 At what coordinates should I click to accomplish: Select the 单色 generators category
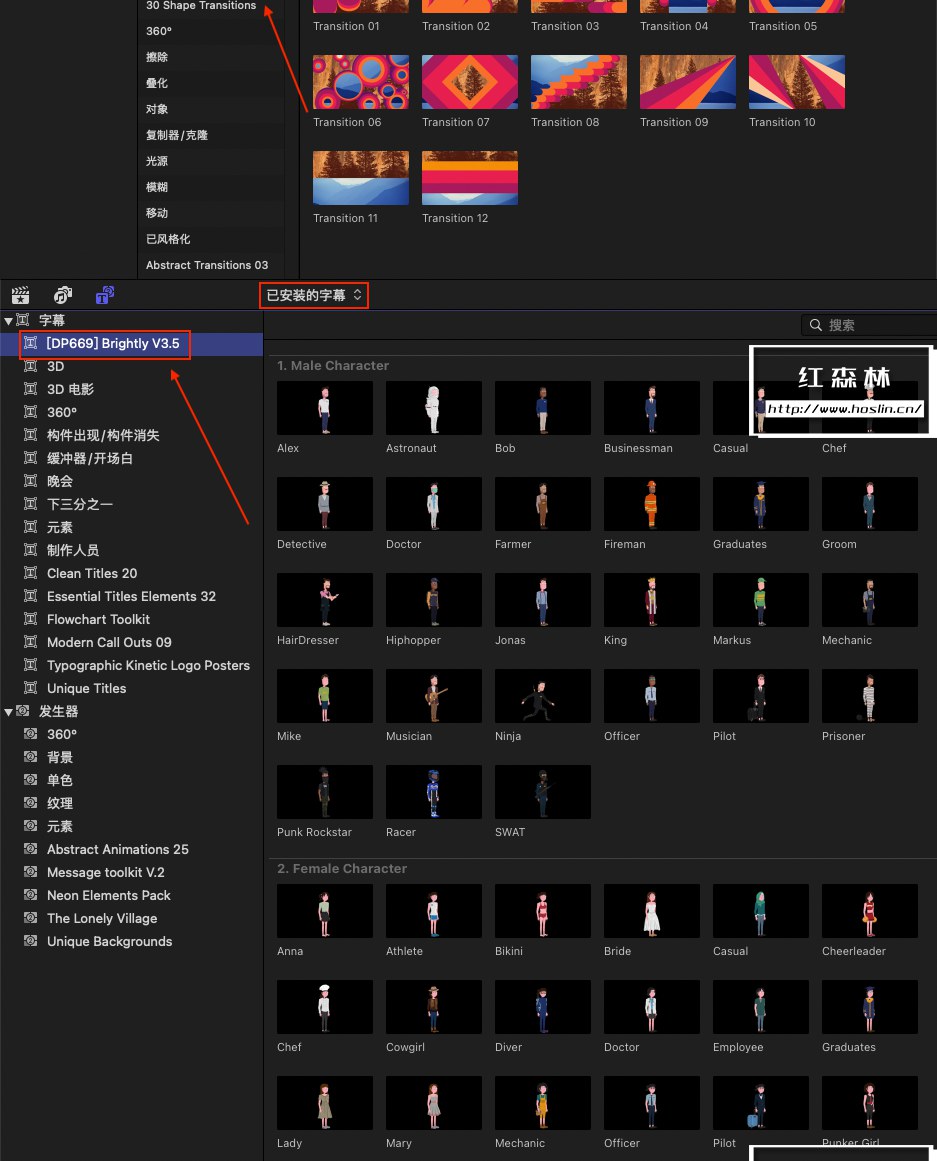131,780
